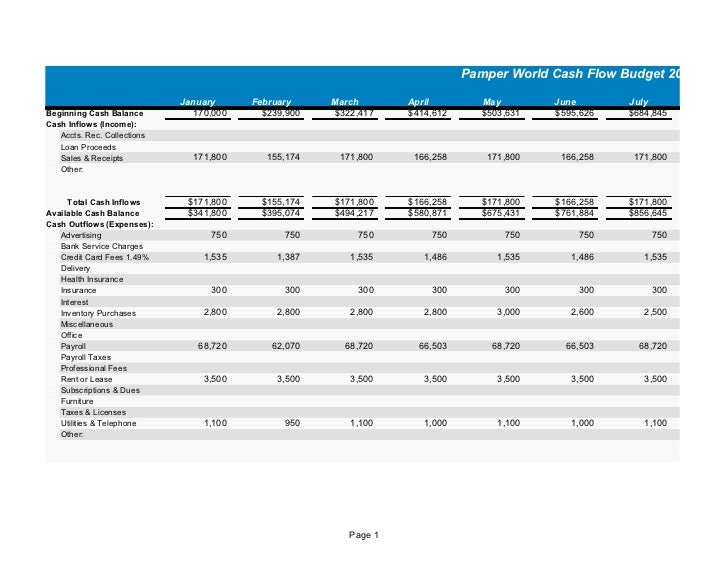The image size is (728, 563).
Task: Select January Total Cash Inflows $171,800
Action: 207,202
